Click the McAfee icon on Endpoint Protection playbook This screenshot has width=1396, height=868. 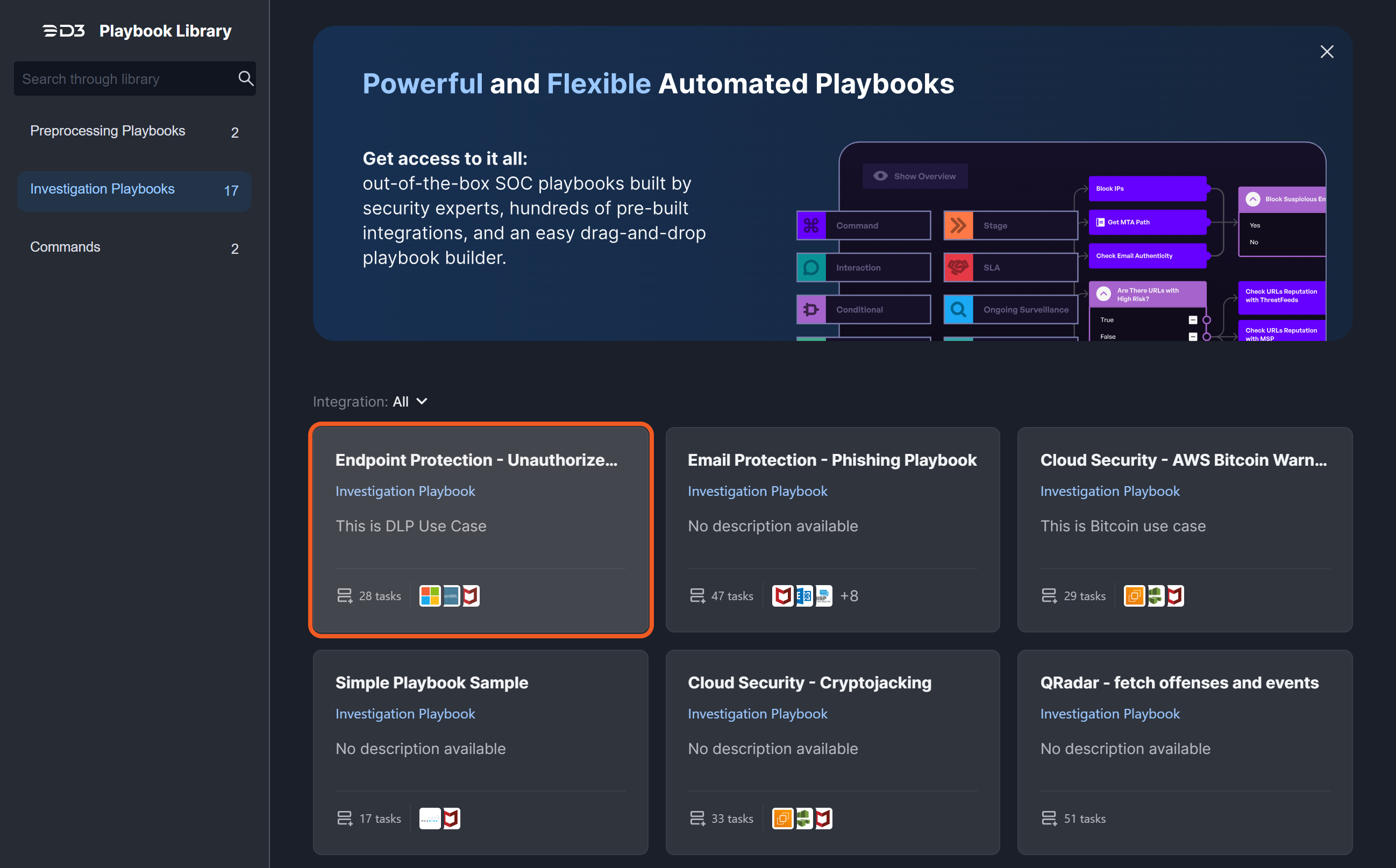pos(472,596)
